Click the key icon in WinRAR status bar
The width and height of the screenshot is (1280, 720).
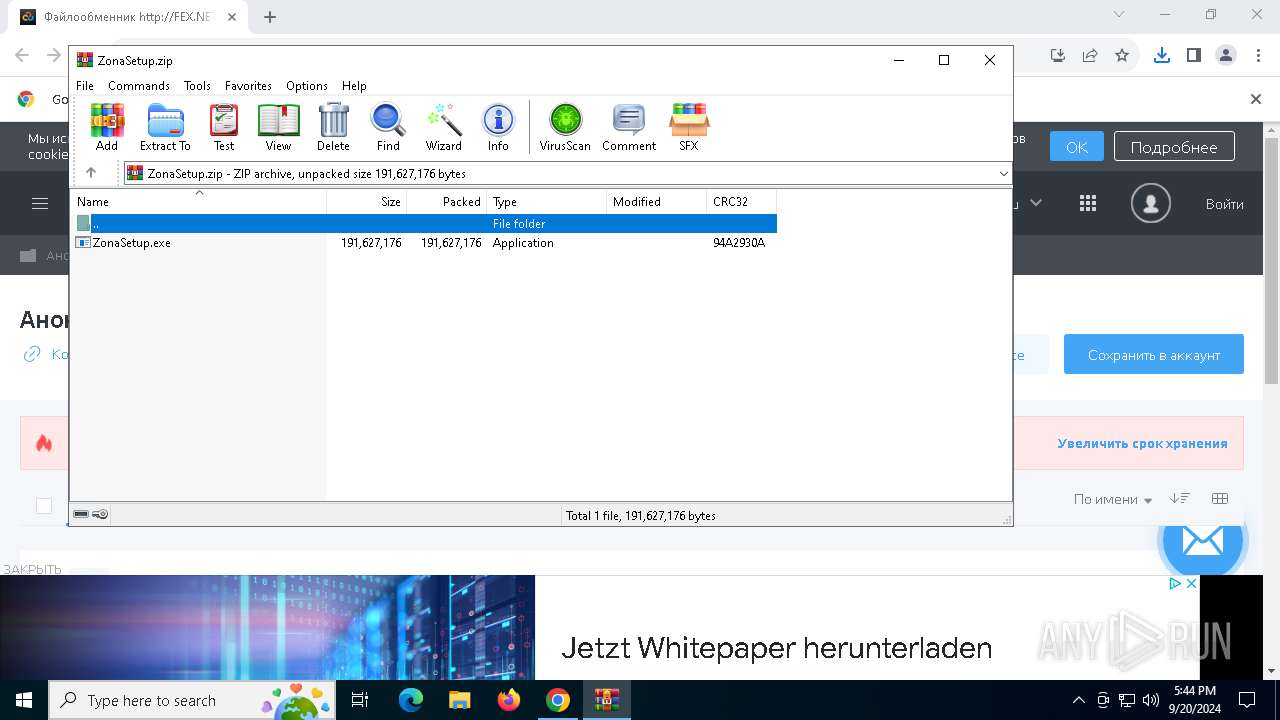100,515
